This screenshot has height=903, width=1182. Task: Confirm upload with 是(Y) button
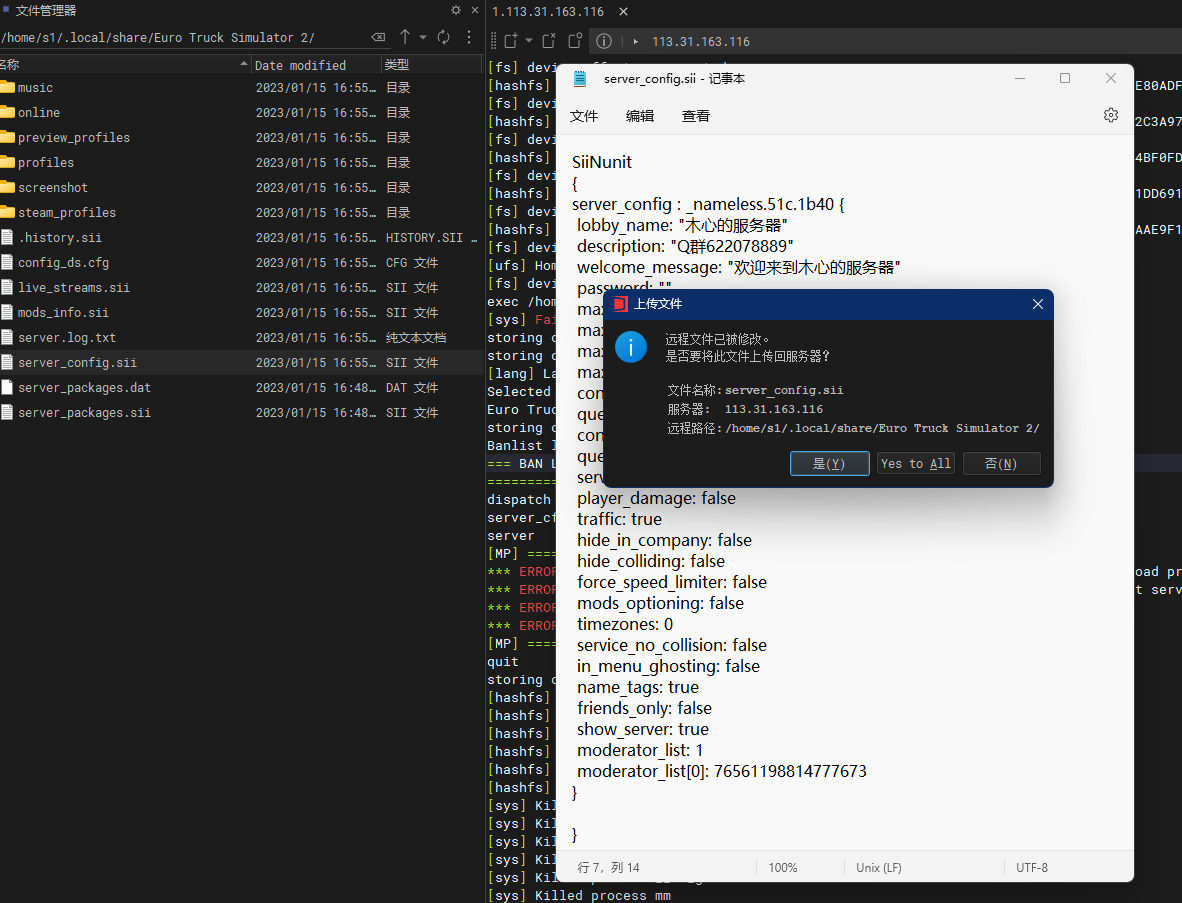(x=829, y=464)
